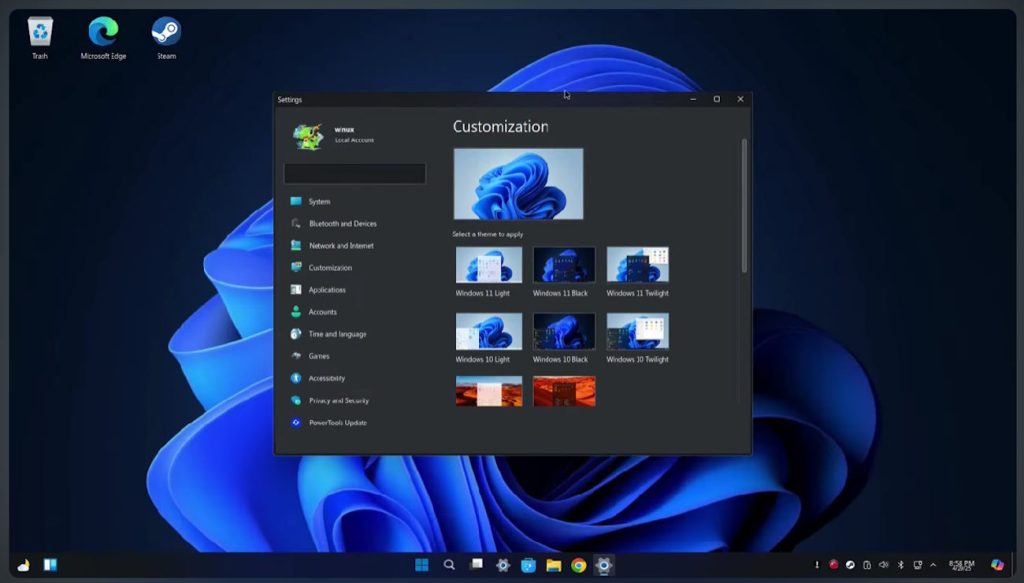Apply the Windows 11 Light theme
1024x583 pixels.
pos(488,264)
